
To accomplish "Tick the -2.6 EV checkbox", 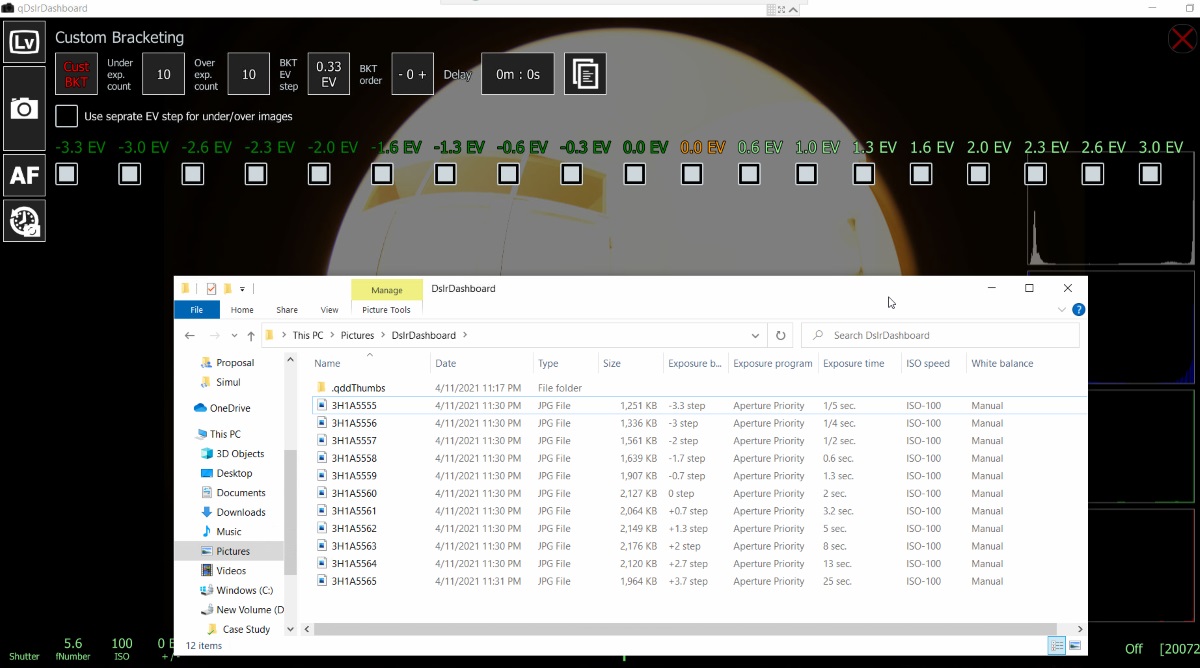I will pyautogui.click(x=193, y=174).
